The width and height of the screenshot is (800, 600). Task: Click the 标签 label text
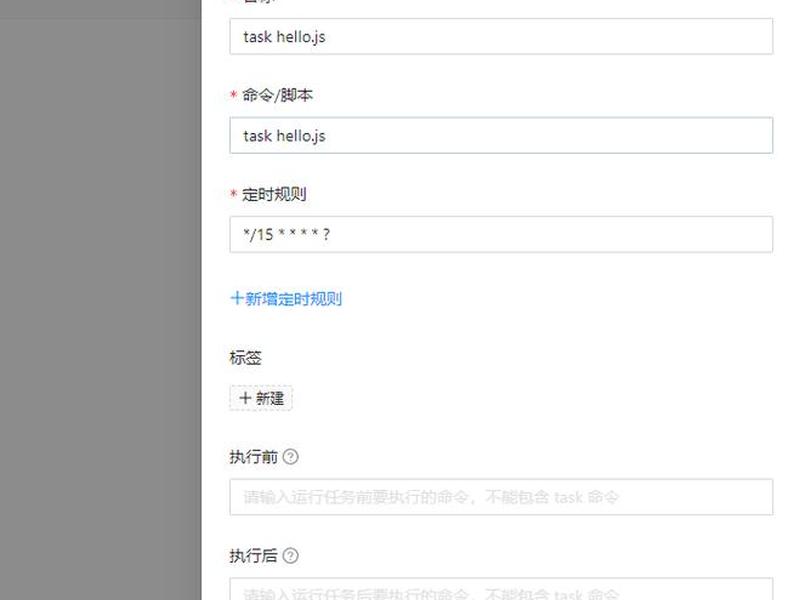[245, 358]
